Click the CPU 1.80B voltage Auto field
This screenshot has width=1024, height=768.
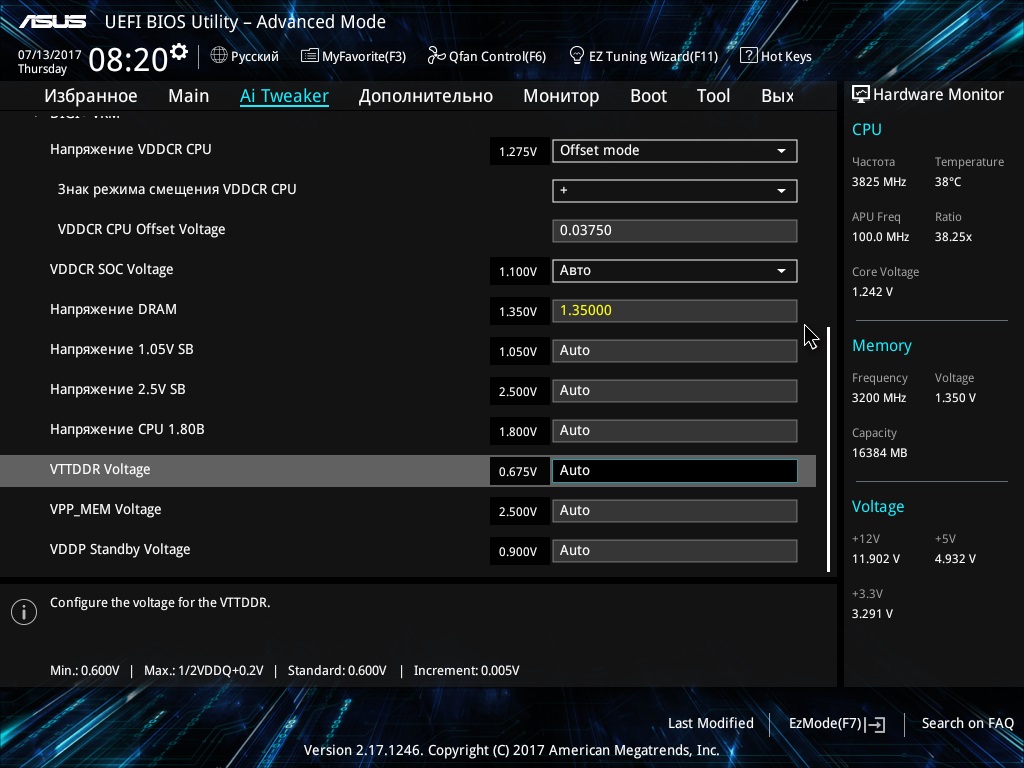[675, 431]
